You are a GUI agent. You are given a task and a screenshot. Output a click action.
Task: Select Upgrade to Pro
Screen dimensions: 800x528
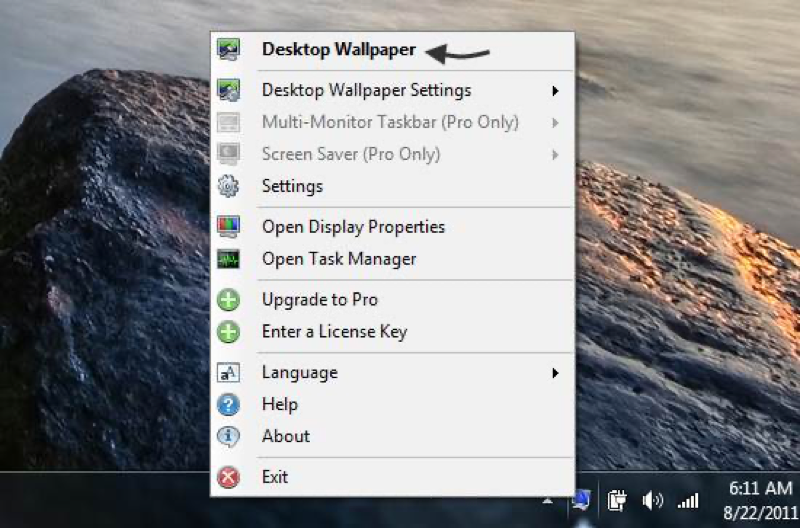(392, 299)
